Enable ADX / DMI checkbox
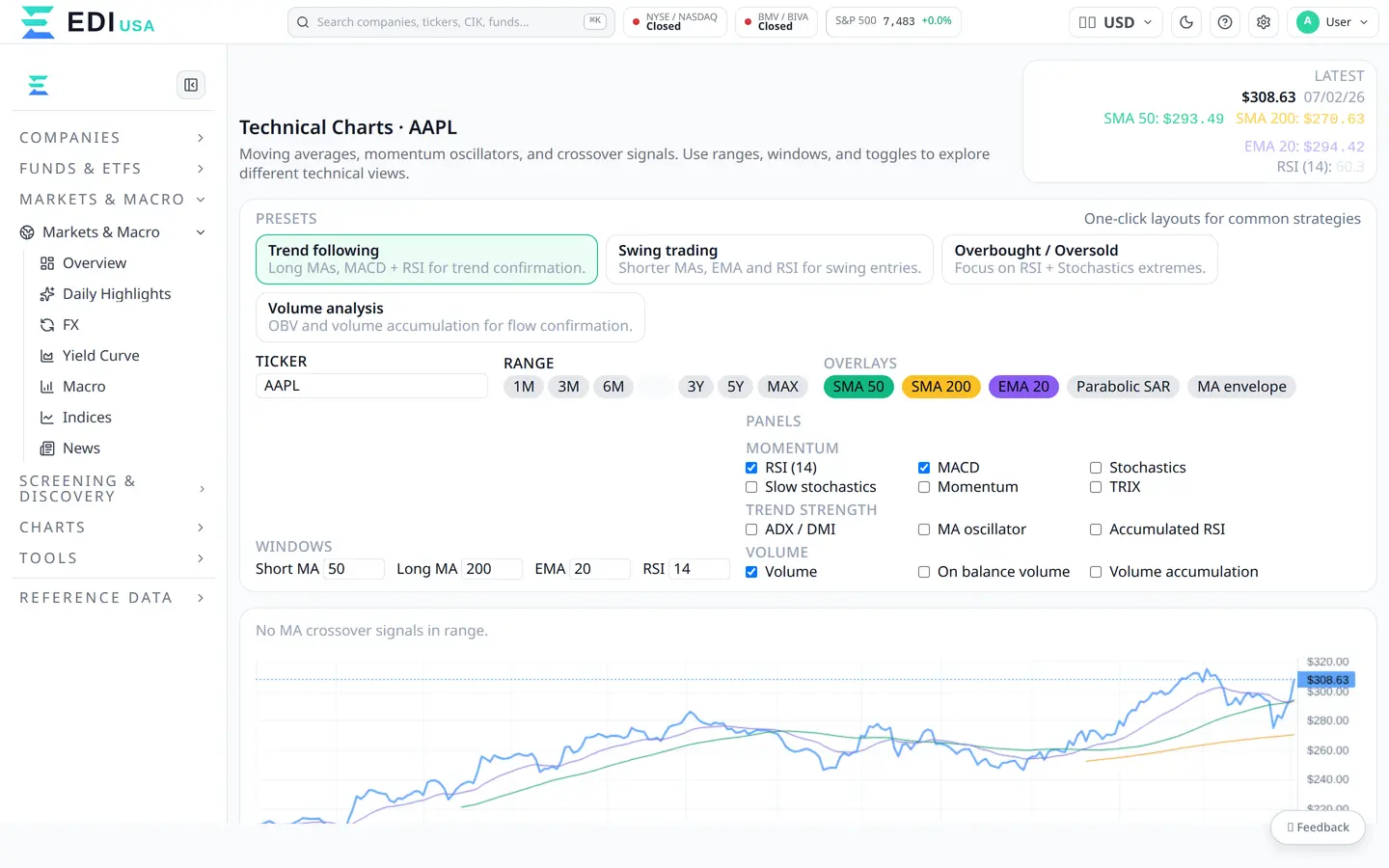The height and width of the screenshot is (868, 1389). (x=751, y=529)
